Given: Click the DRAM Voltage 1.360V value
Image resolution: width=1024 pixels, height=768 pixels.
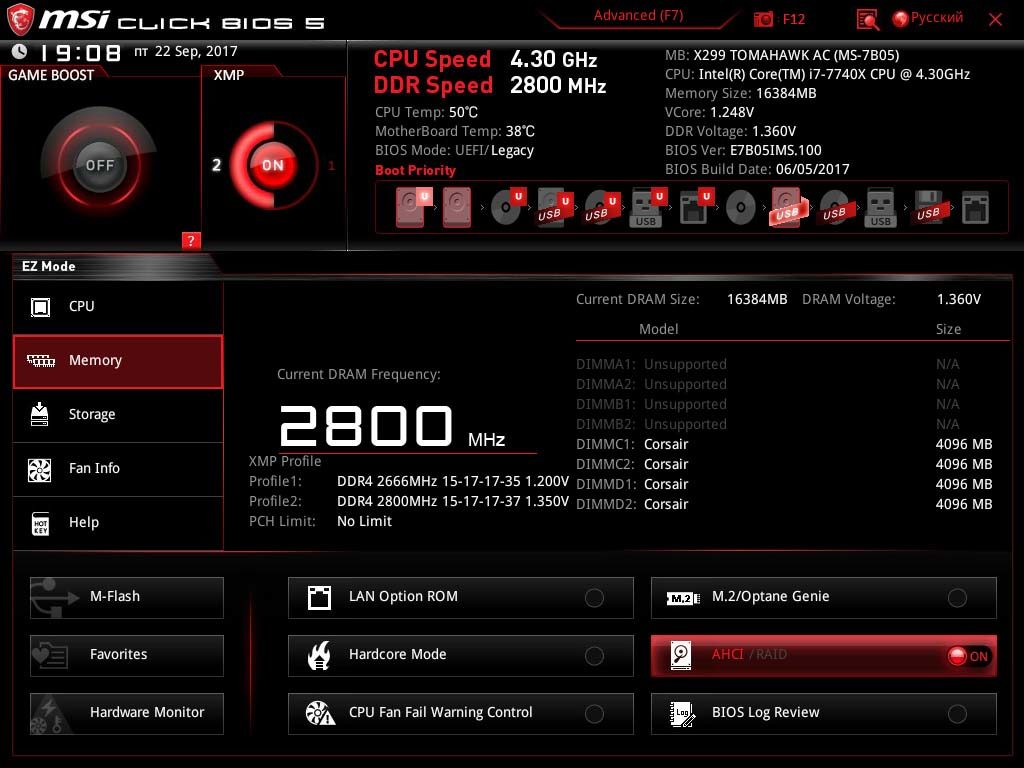Looking at the screenshot, I should point(959,299).
